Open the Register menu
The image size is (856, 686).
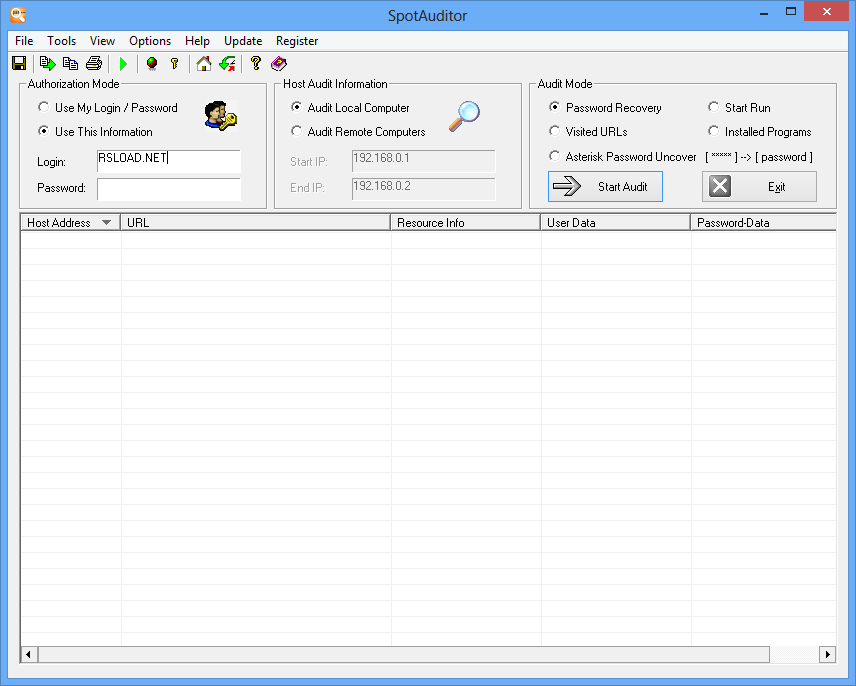[x=296, y=41]
